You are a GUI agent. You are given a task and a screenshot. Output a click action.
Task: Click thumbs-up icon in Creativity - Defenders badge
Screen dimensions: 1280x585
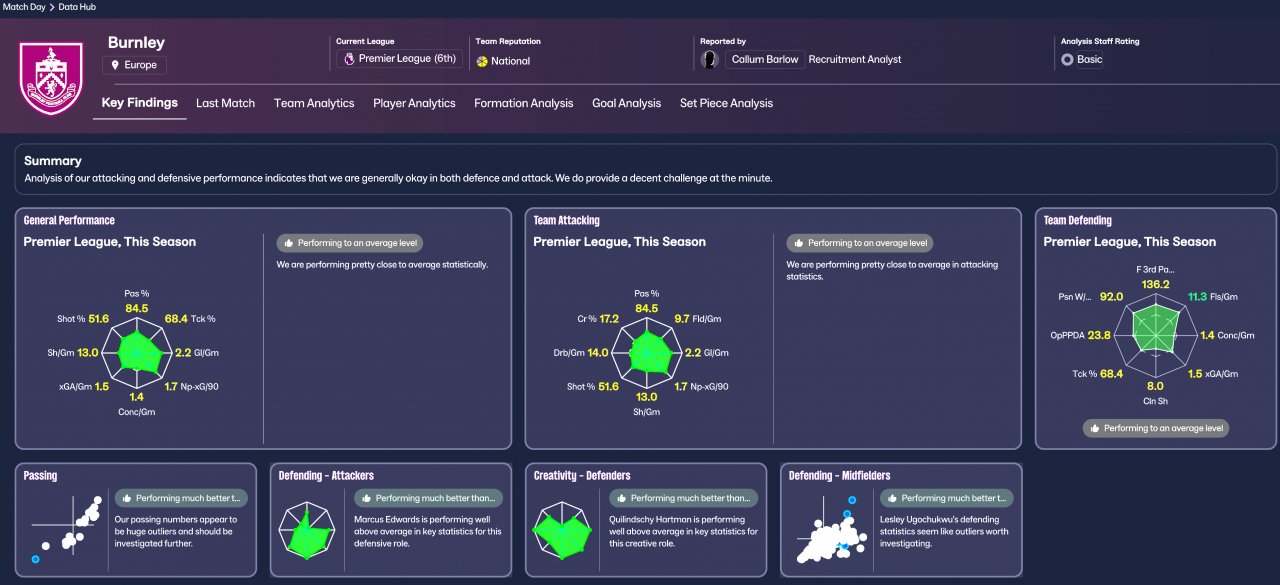pyautogui.click(x=622, y=498)
